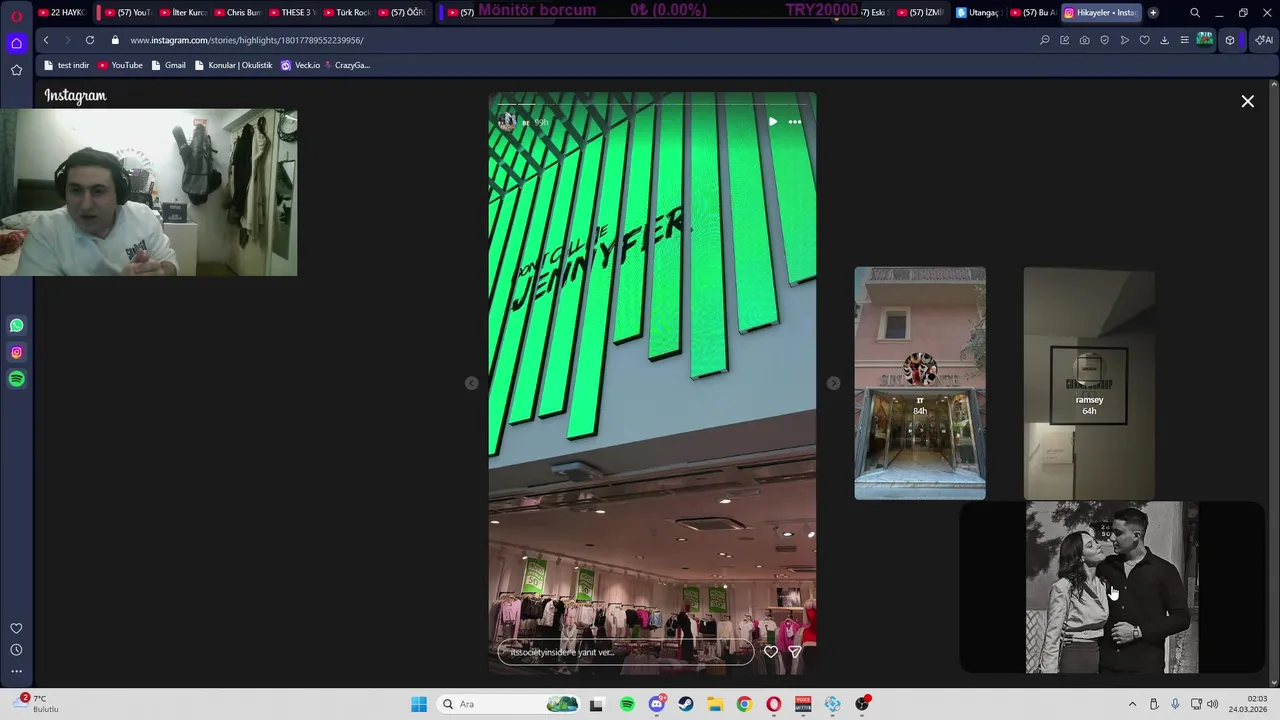Open extensions cube icon

tap(1230, 40)
